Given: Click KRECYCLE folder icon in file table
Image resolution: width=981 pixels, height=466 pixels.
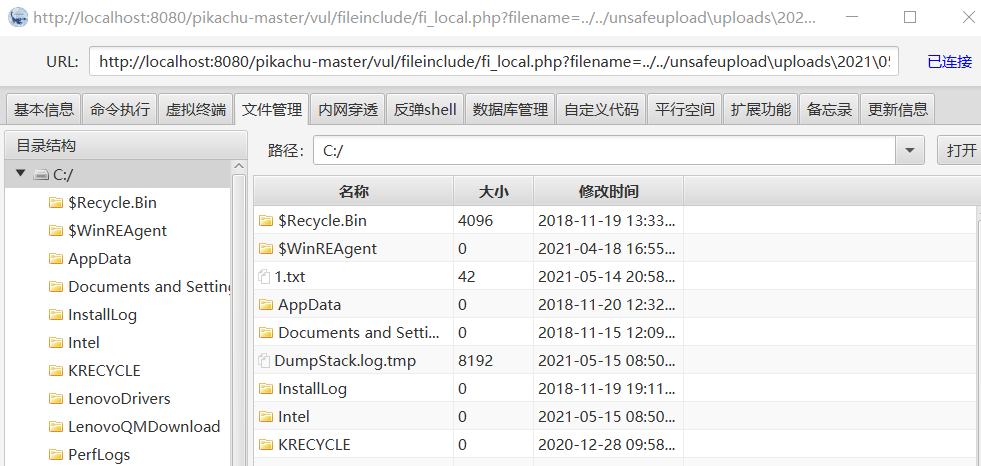Looking at the screenshot, I should [267, 444].
